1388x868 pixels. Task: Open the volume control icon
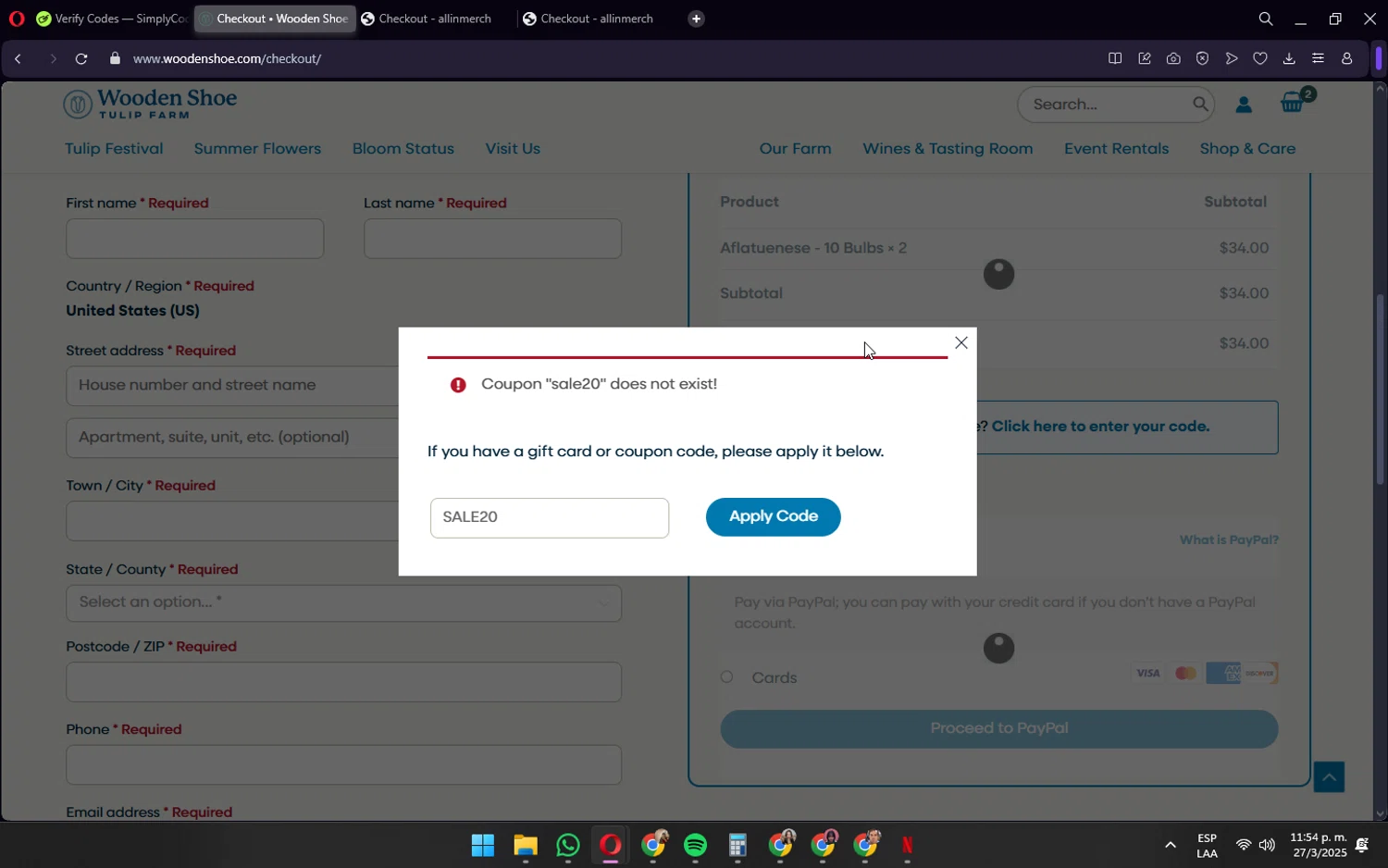click(1267, 845)
